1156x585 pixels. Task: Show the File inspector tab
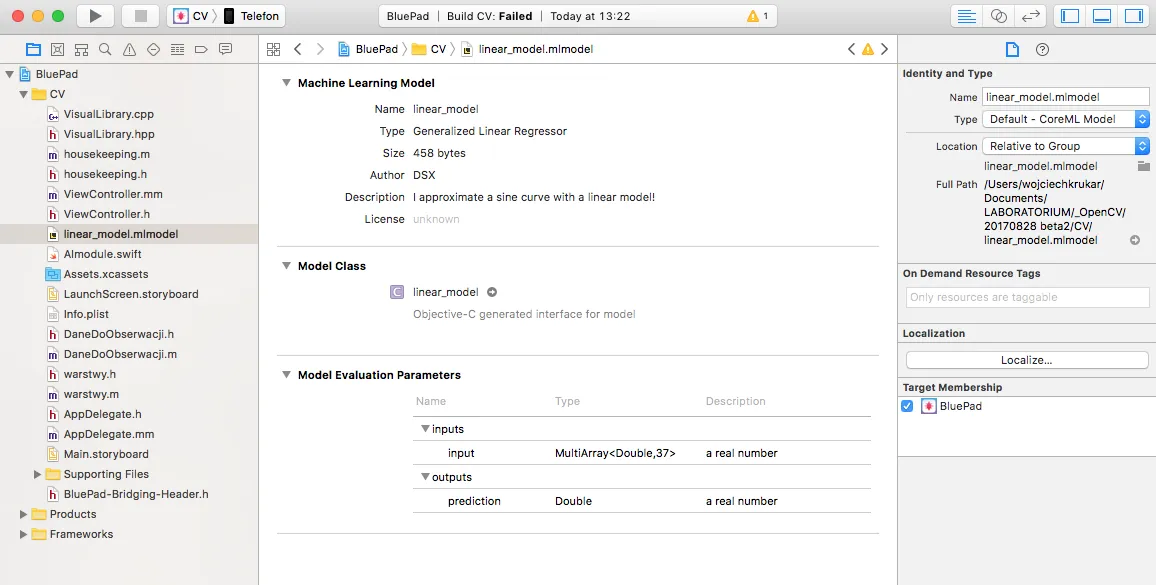[x=1012, y=49]
